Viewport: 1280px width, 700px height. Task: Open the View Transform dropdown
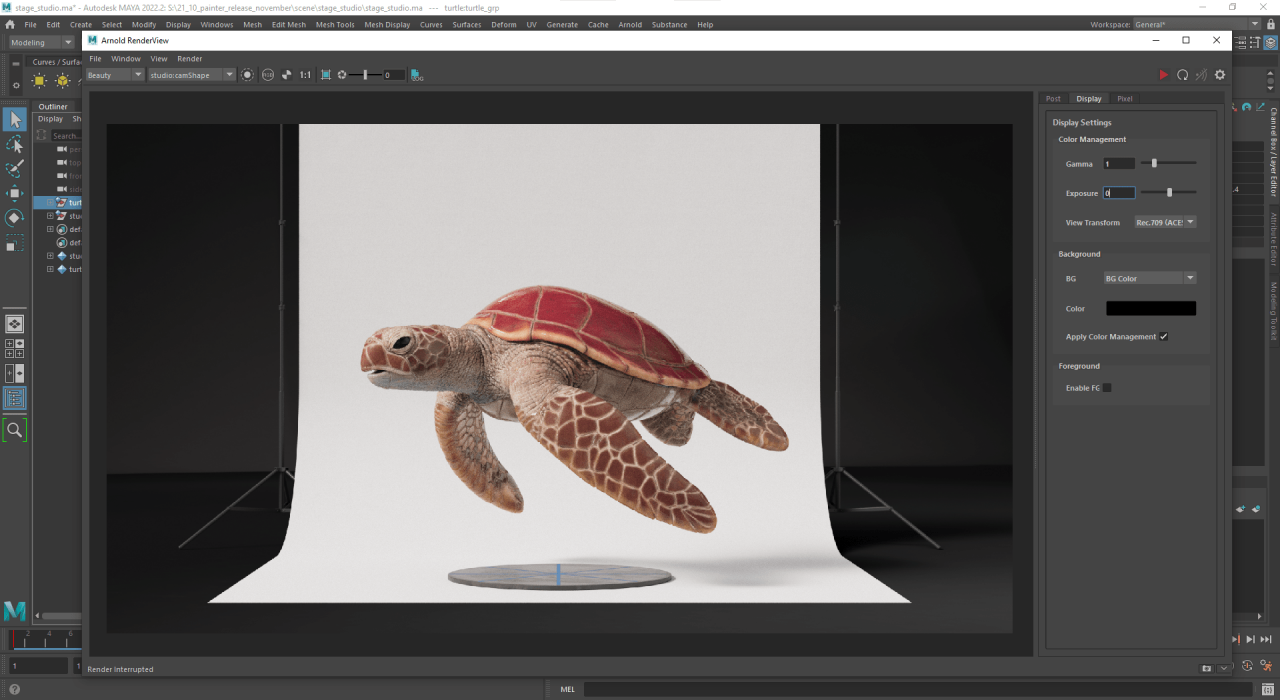coord(1165,223)
